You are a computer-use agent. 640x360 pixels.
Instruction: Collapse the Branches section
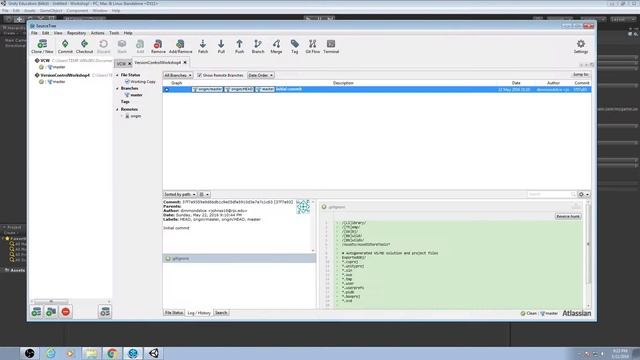(118, 88)
